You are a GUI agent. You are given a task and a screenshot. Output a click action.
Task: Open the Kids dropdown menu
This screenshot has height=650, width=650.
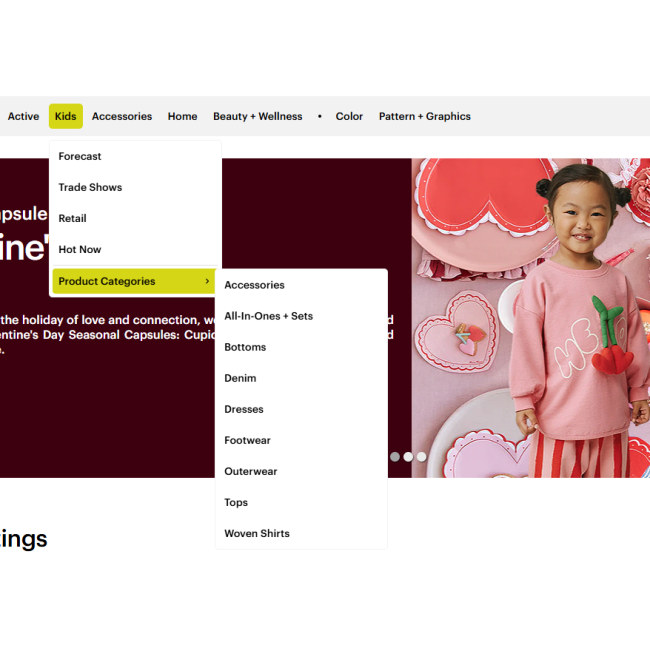[65, 116]
